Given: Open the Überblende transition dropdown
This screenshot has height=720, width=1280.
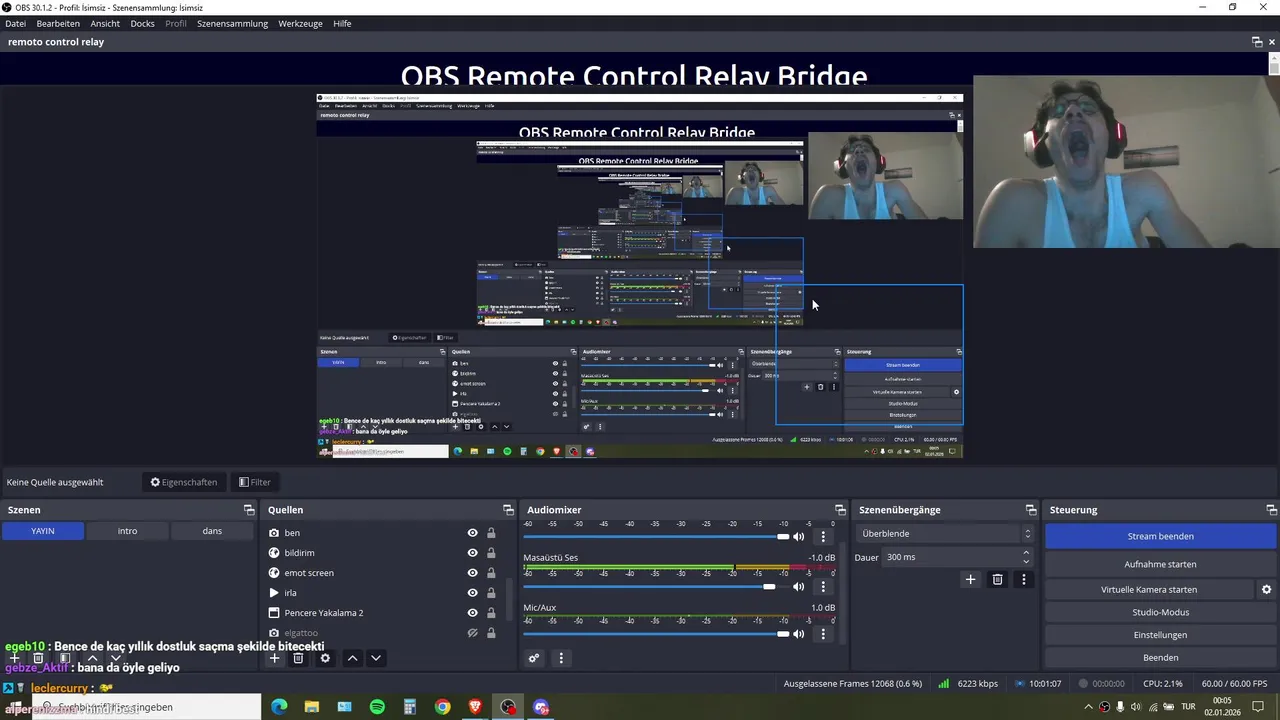Looking at the screenshot, I should coord(945,534).
